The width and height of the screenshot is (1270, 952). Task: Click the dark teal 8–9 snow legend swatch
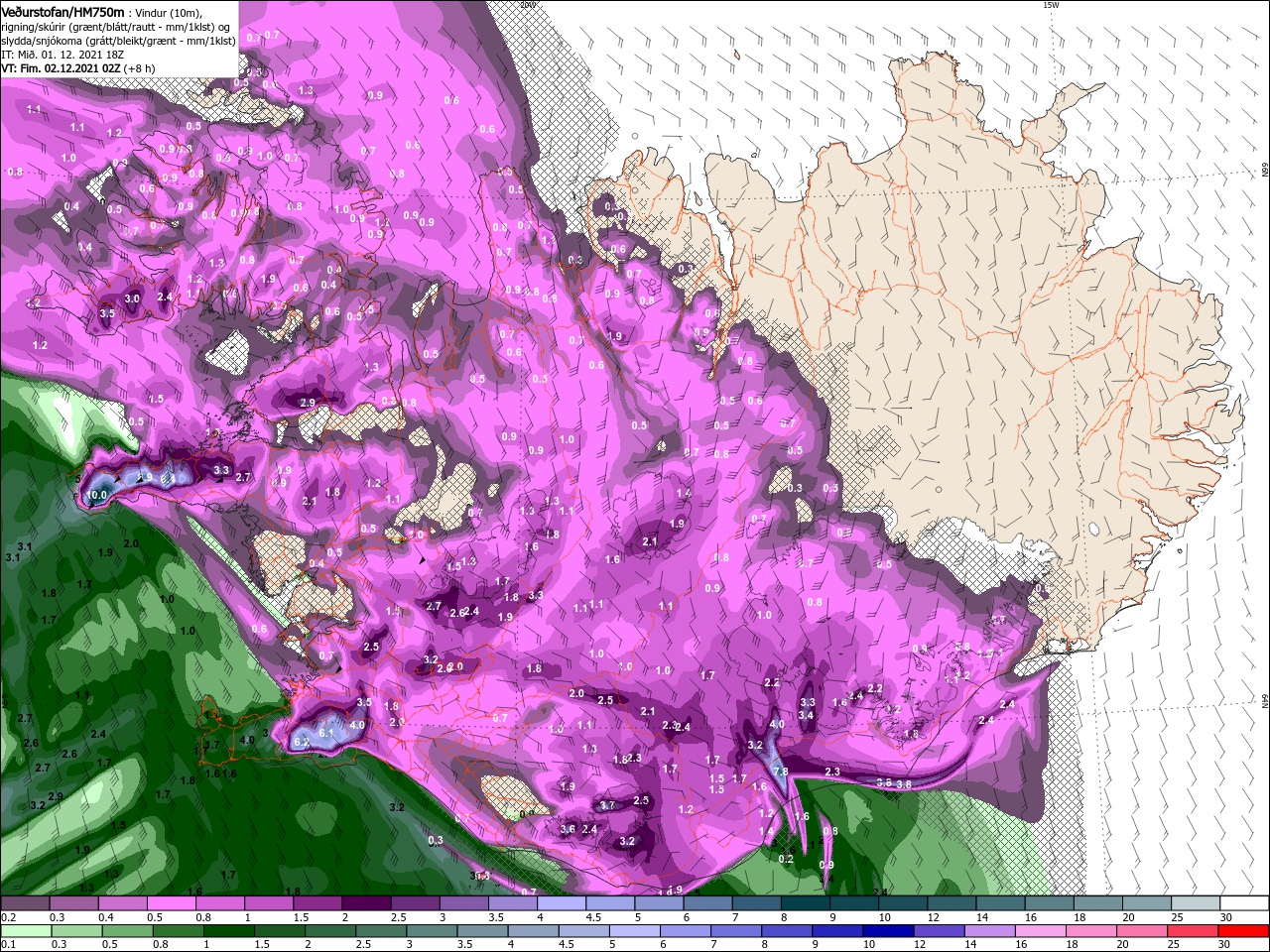tap(806, 903)
